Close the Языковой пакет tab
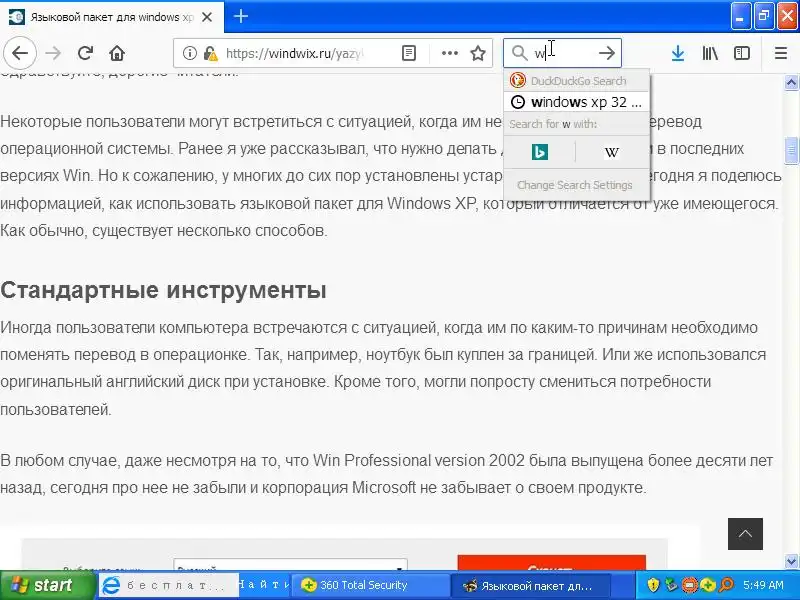The width and height of the screenshot is (800, 600). [x=207, y=17]
